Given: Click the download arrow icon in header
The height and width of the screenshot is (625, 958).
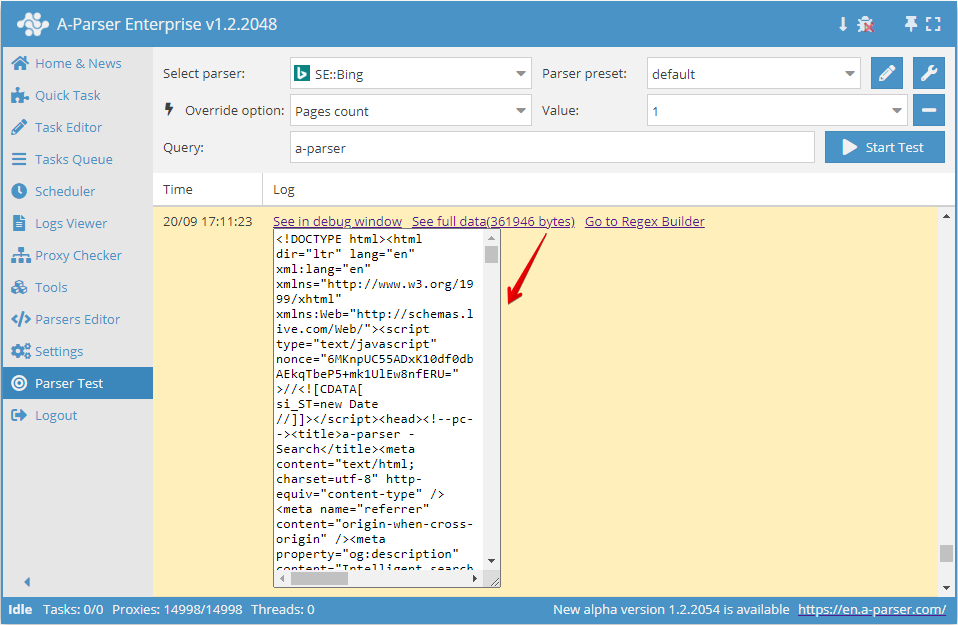Looking at the screenshot, I should point(843,24).
